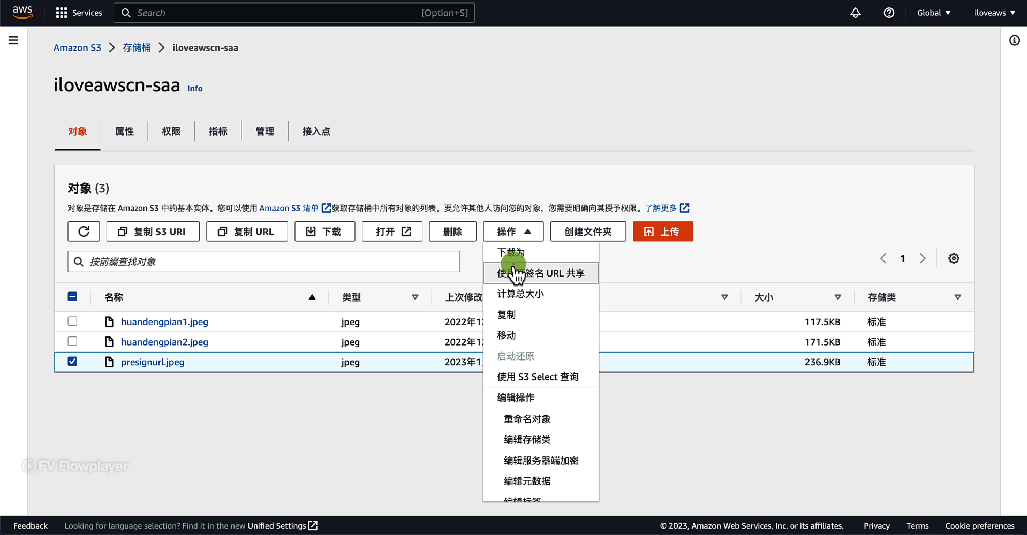The image size is (1027, 535).
Task: Click file icon of presignurl.jpeg
Action: pos(109,362)
